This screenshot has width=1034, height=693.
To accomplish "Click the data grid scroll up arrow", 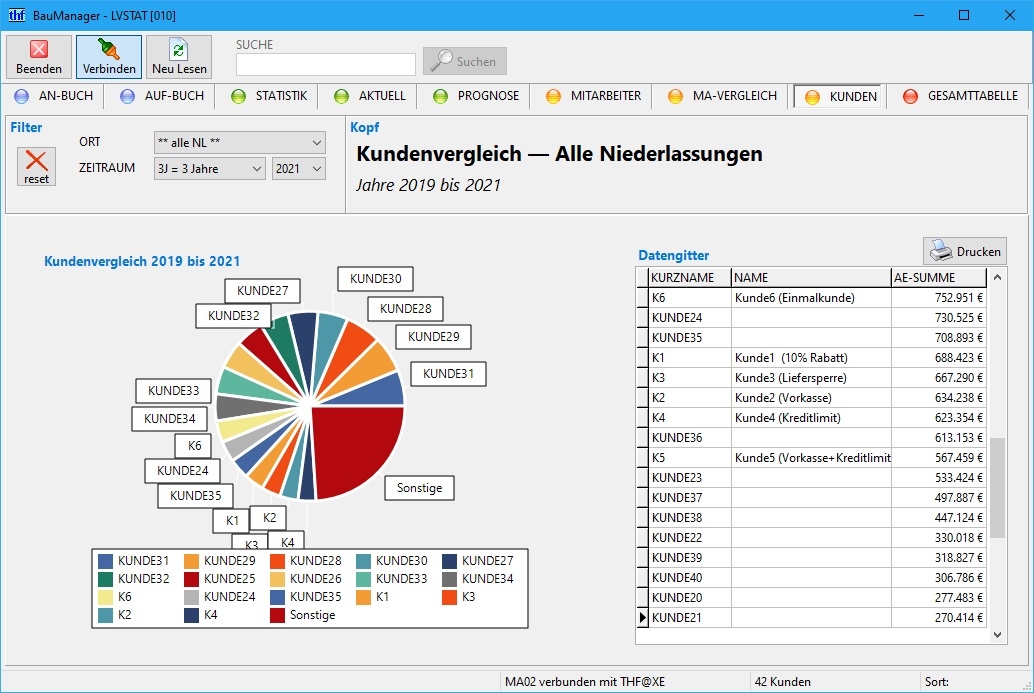I will [998, 278].
